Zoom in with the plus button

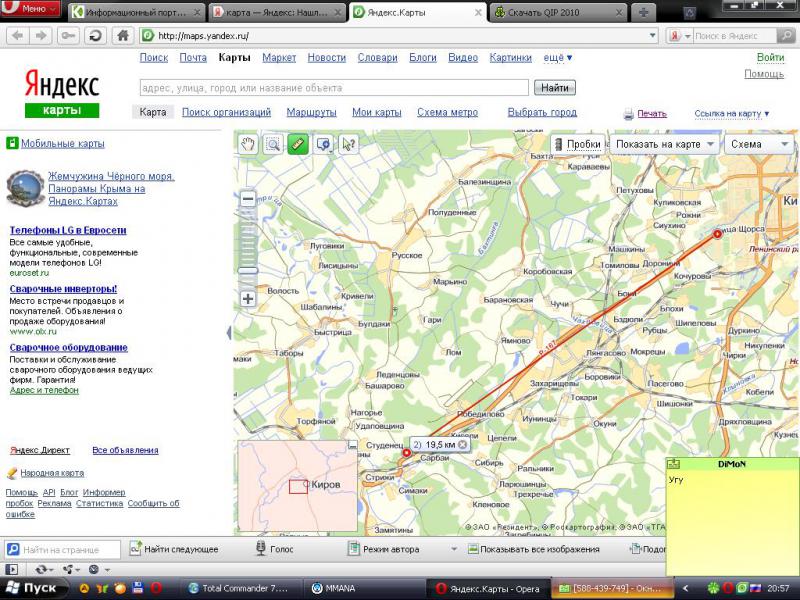point(248,298)
